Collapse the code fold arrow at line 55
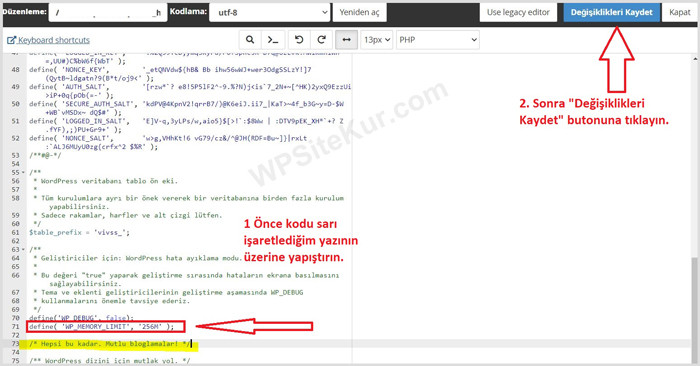 click(24, 173)
